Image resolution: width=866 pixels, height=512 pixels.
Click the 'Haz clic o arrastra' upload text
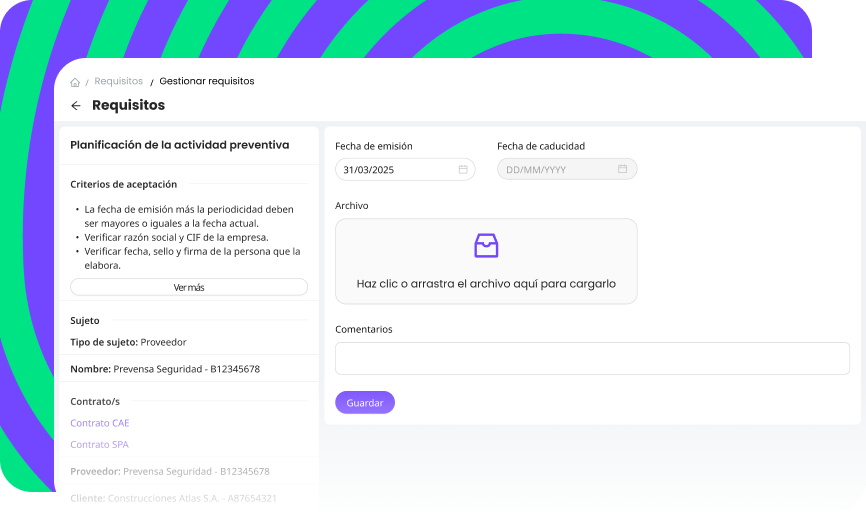pyautogui.click(x=486, y=284)
